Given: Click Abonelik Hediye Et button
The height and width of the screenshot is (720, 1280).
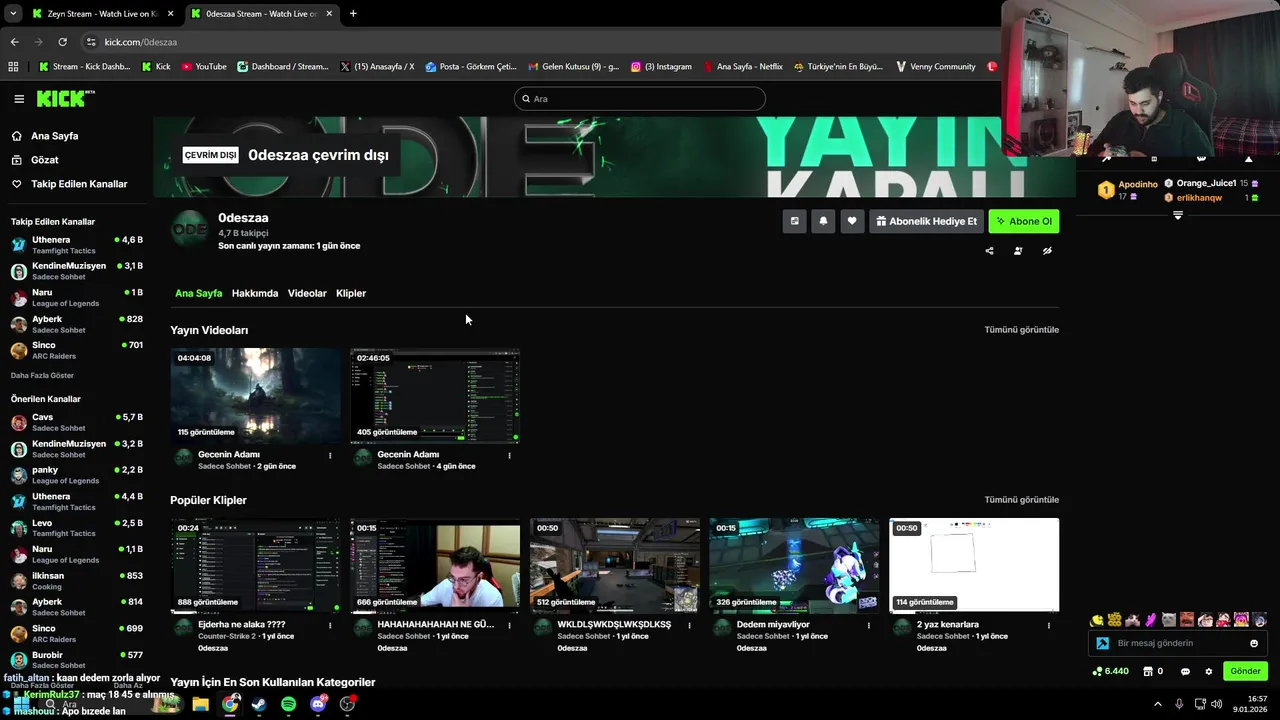Looking at the screenshot, I should 926,221.
